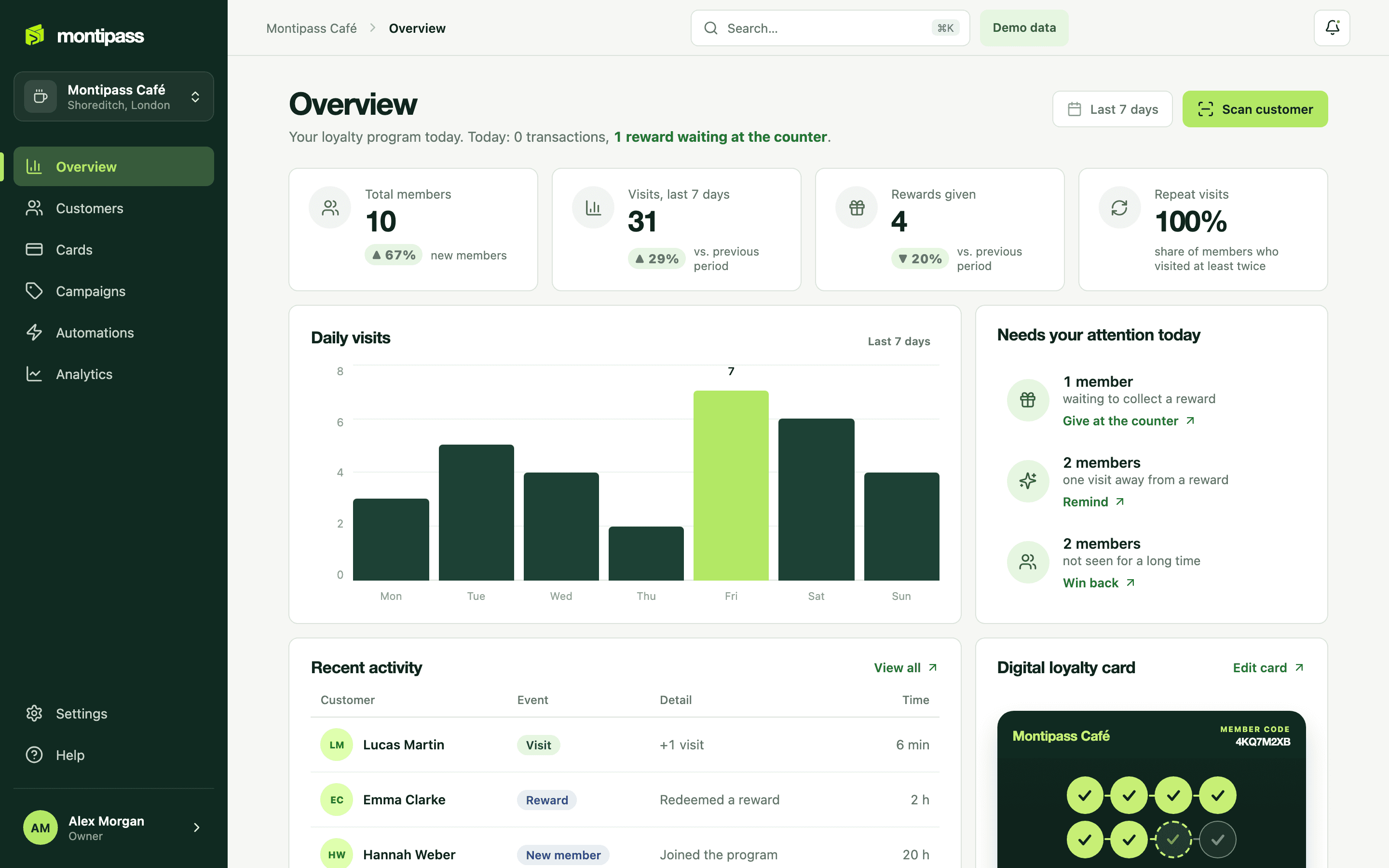This screenshot has width=1389, height=868.
Task: Click people icon beside not seen for long
Action: [1028, 561]
